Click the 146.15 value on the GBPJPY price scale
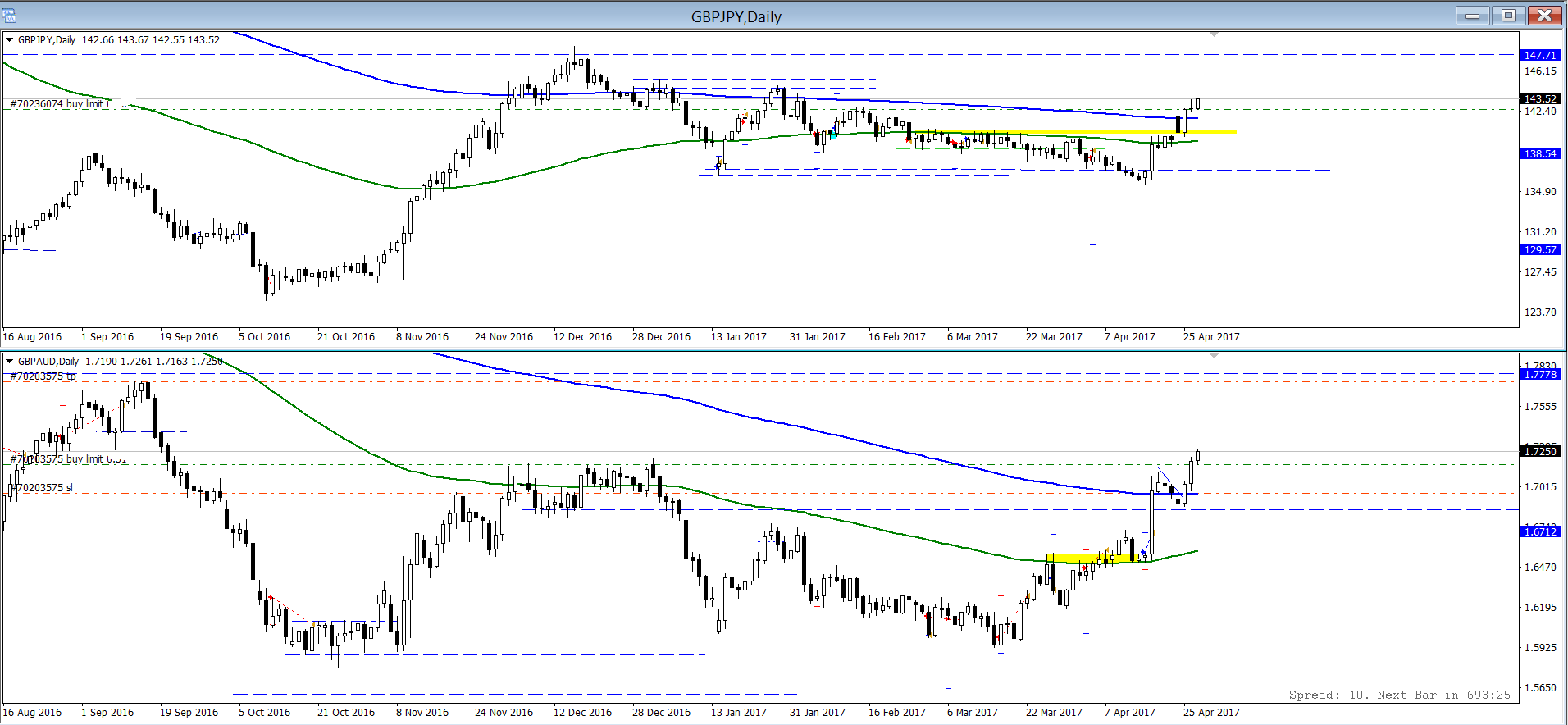This screenshot has width=1568, height=725. pyautogui.click(x=1540, y=71)
